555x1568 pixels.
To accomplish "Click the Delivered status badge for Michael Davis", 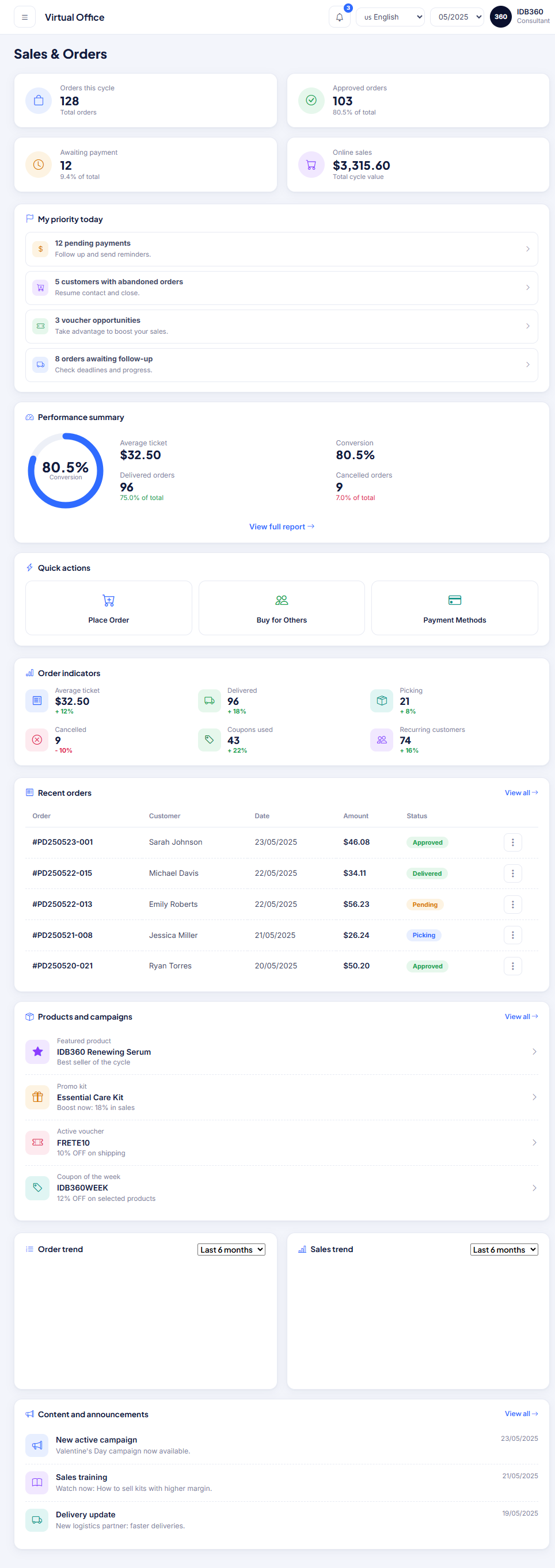I will (x=427, y=873).
